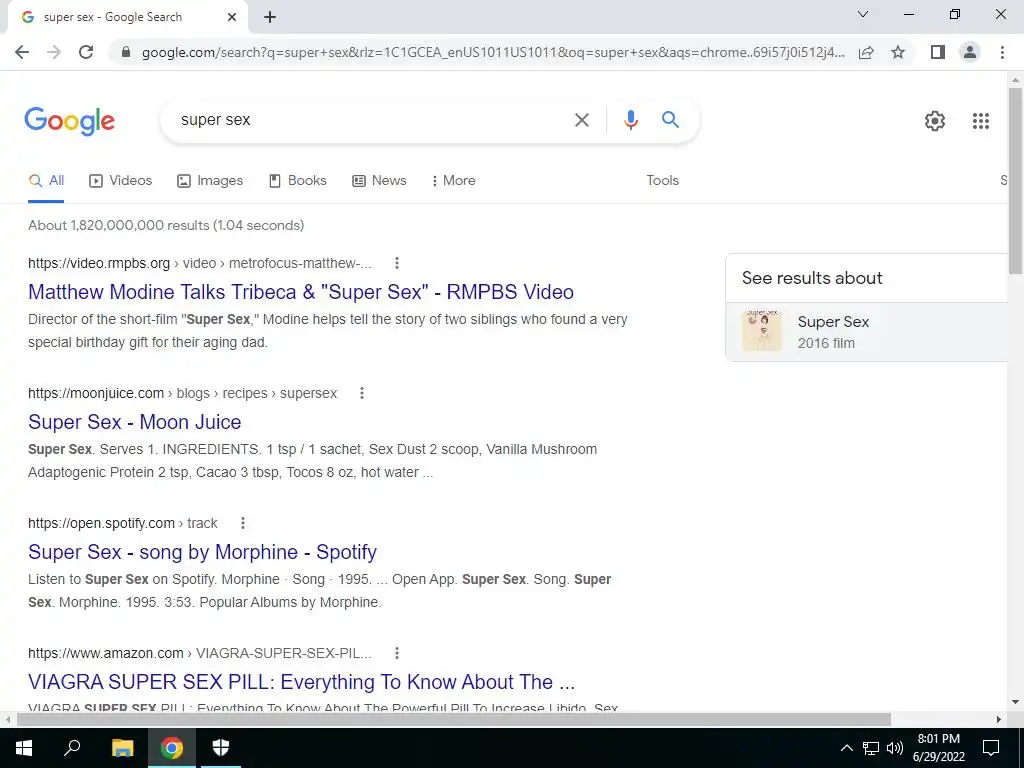Open Chrome side panel
Viewport: 1024px width, 768px height.
coord(938,52)
